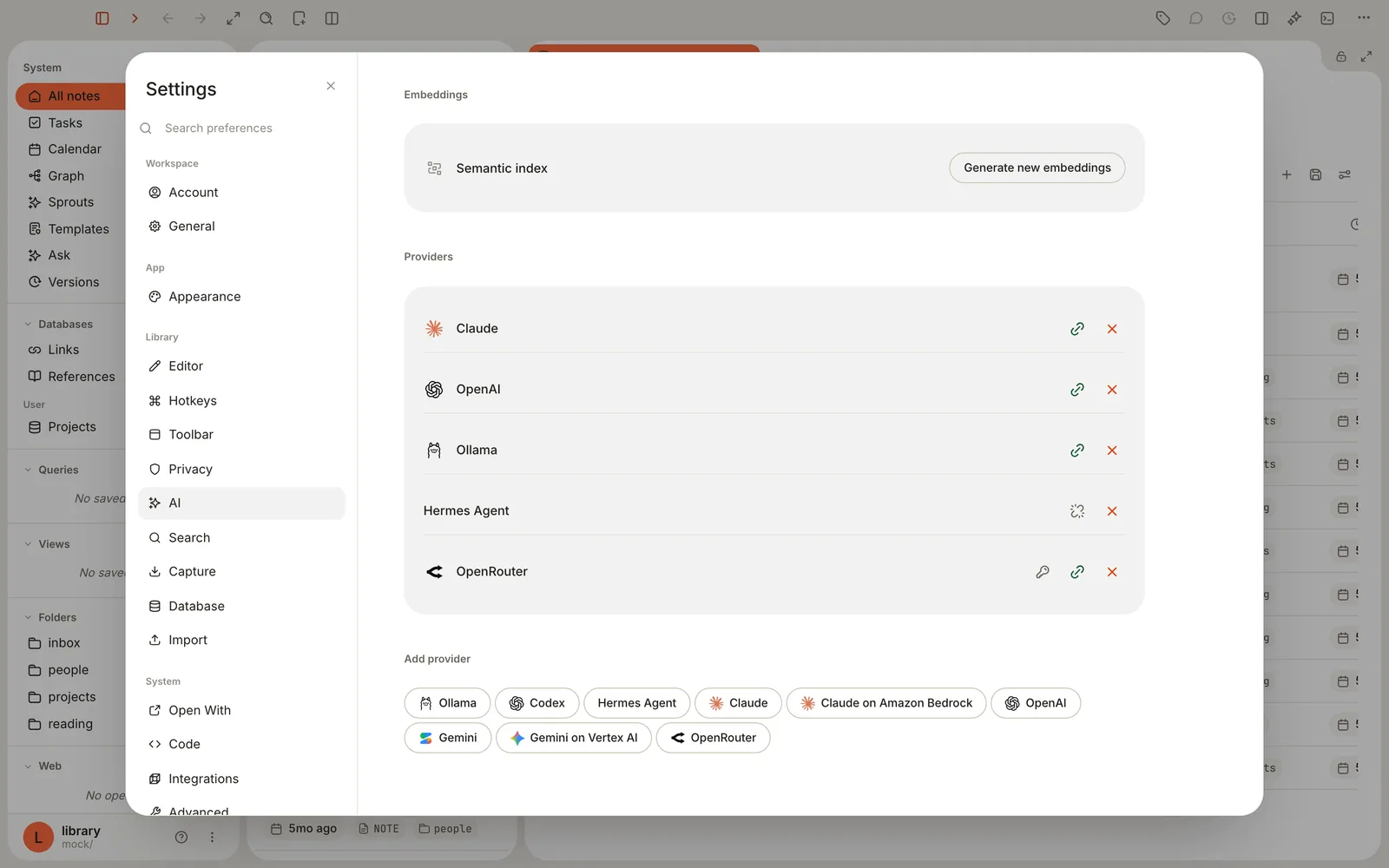This screenshot has width=1389, height=868.
Task: Click the link icon in the Claude row
Action: [x=1077, y=329]
